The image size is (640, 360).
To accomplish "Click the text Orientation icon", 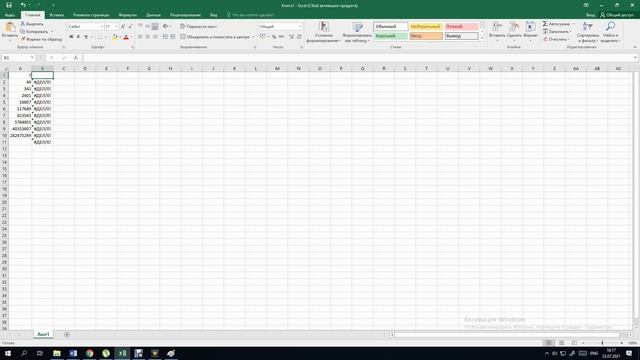I will pyautogui.click(x=165, y=27).
